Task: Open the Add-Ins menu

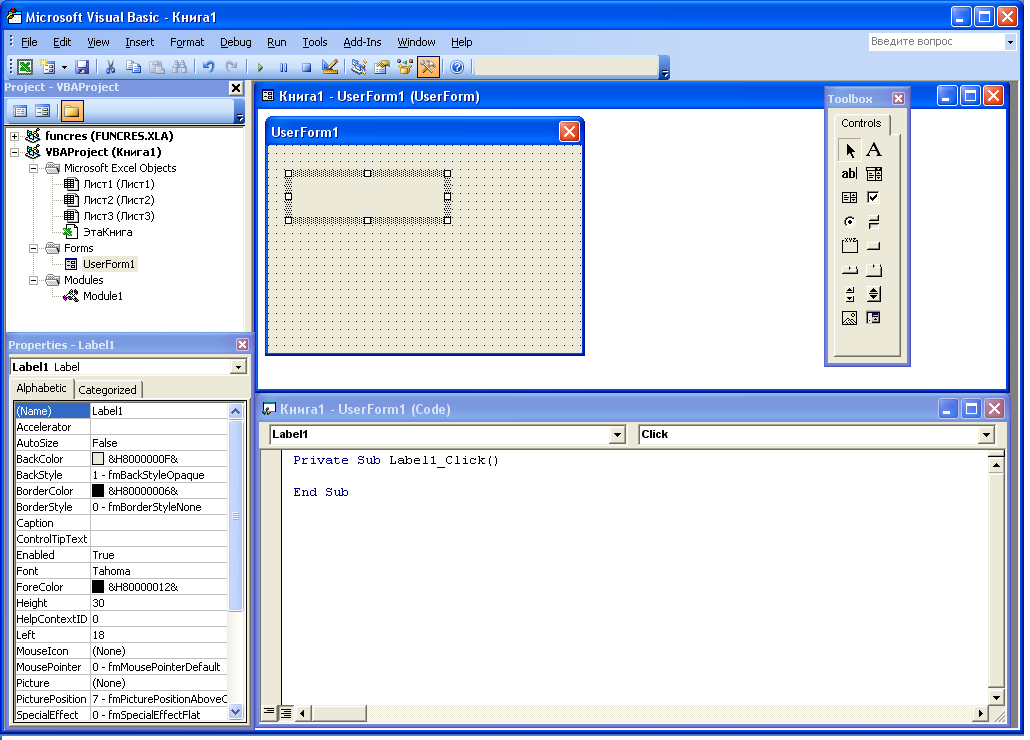Action: [x=362, y=42]
